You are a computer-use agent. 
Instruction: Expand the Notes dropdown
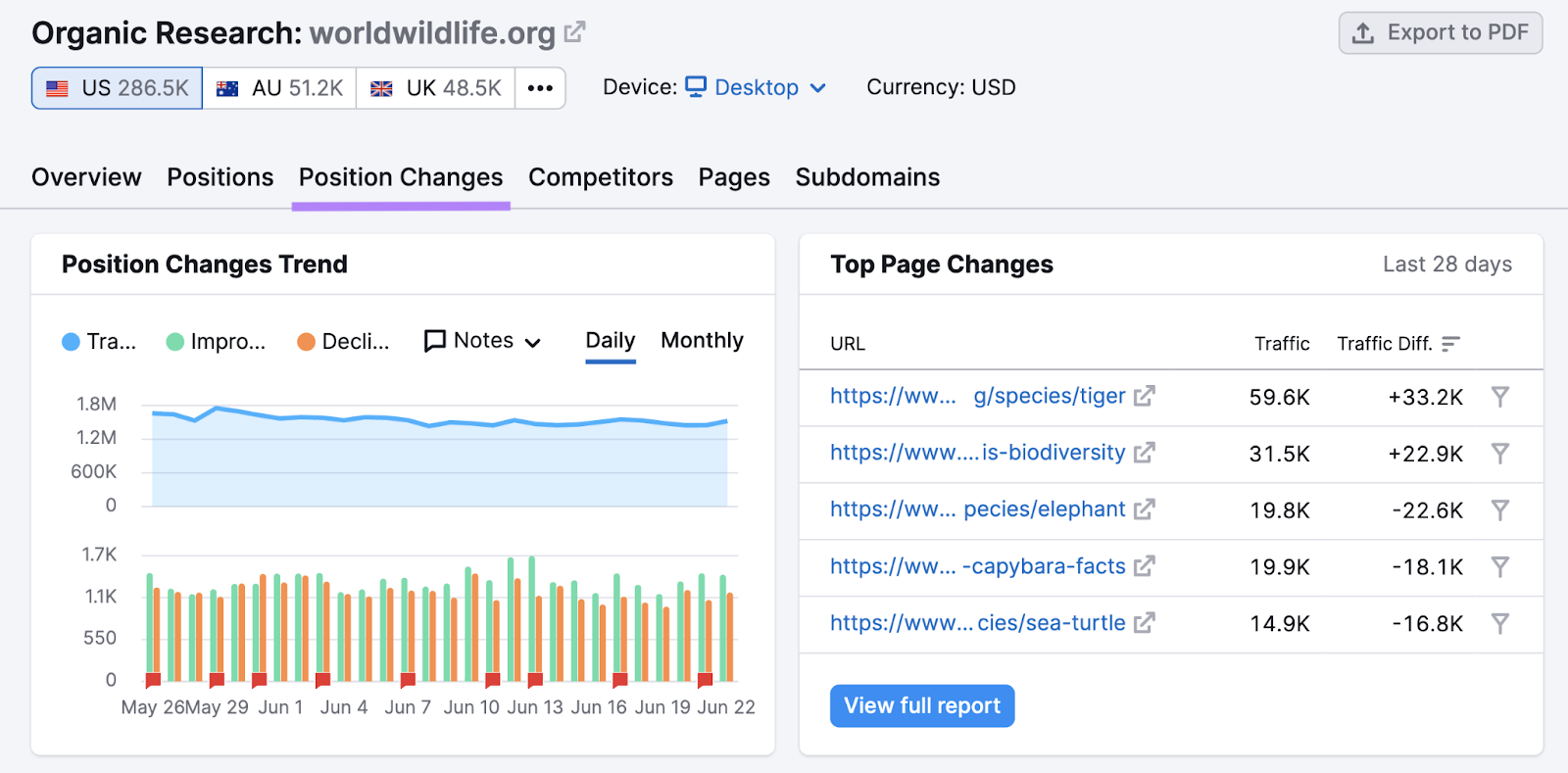coord(482,341)
